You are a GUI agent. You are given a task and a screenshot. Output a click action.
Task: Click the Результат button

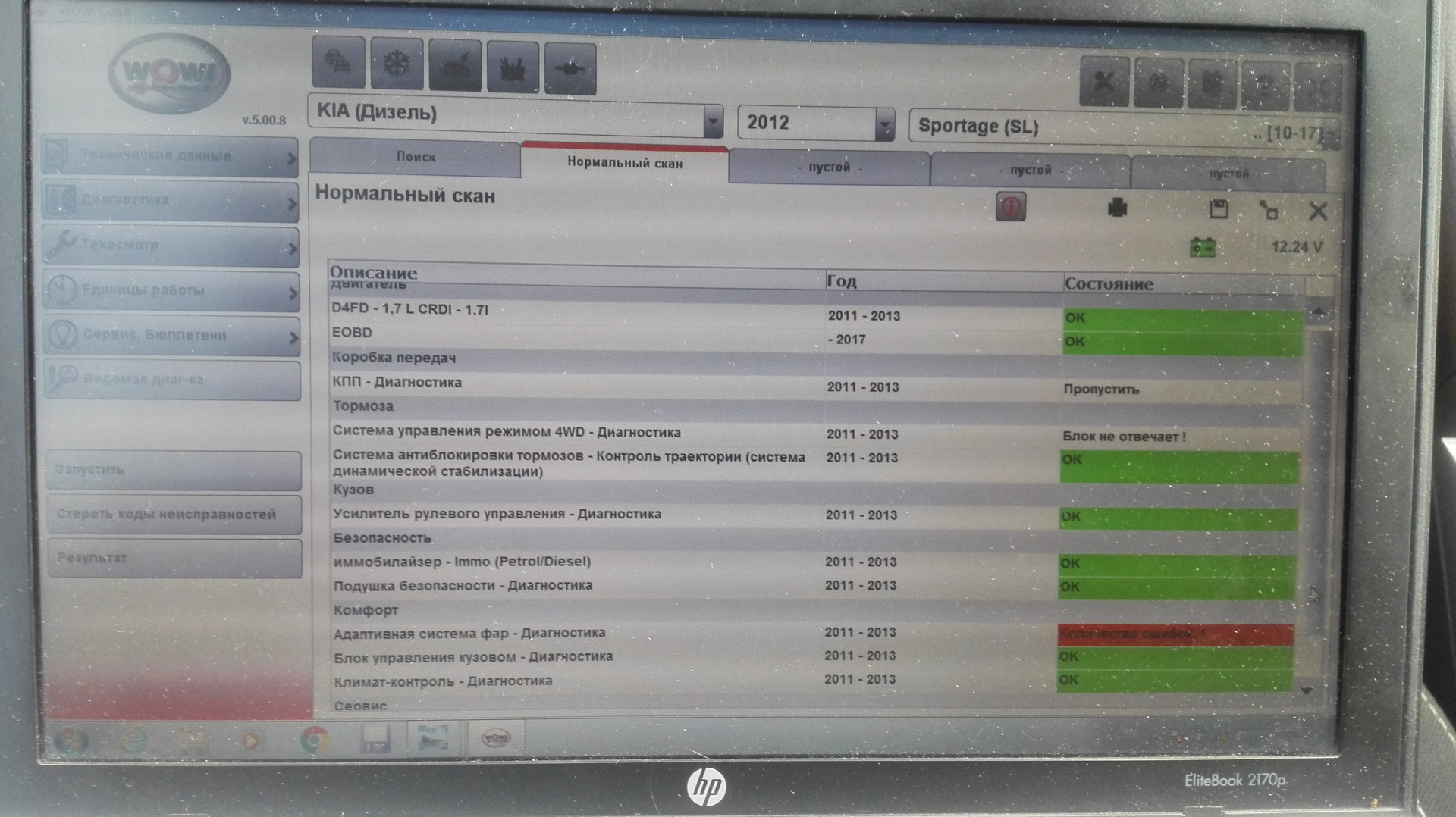(175, 559)
